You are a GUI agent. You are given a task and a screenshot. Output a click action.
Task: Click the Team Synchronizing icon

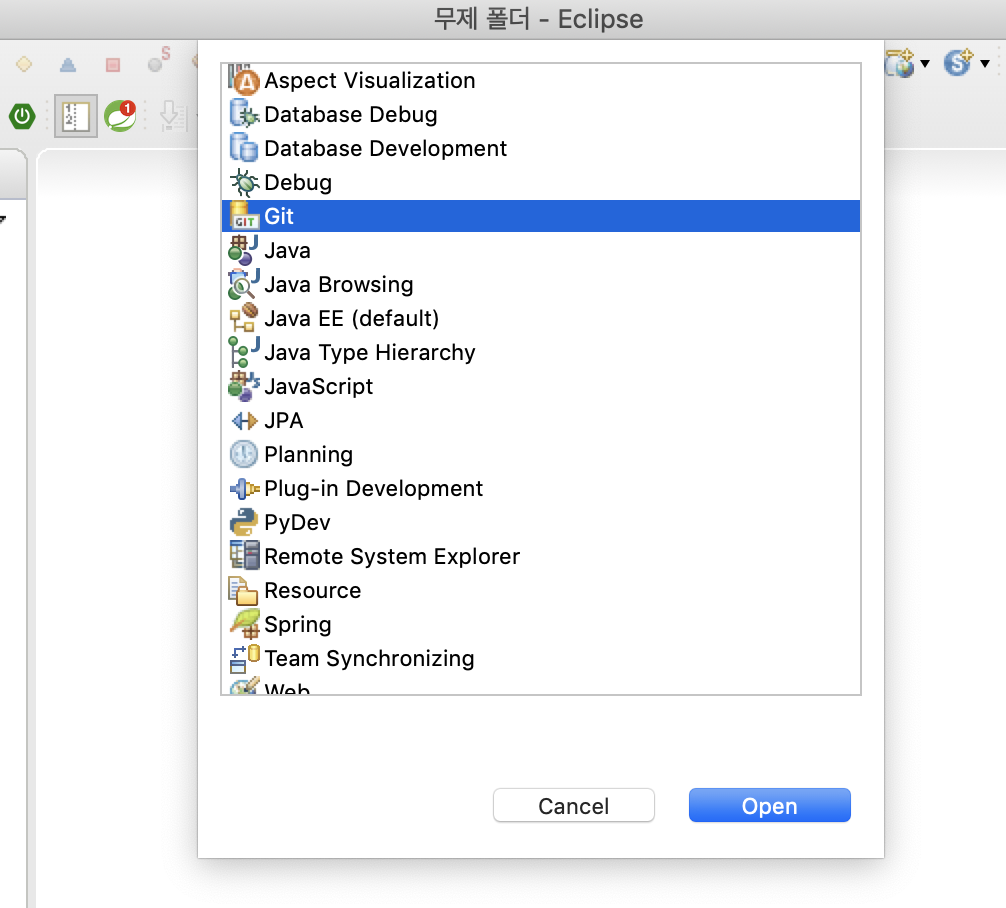coord(244,658)
